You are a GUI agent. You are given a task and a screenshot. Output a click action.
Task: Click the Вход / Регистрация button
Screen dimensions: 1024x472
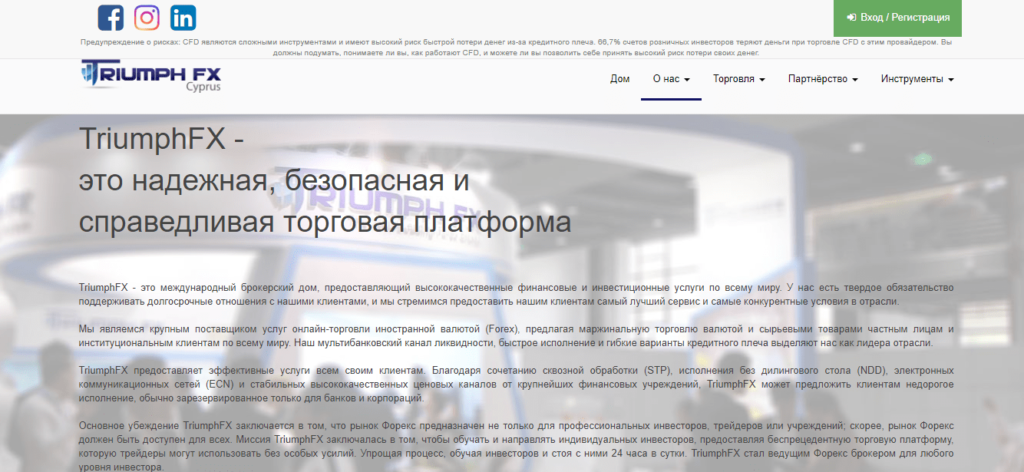[897, 18]
